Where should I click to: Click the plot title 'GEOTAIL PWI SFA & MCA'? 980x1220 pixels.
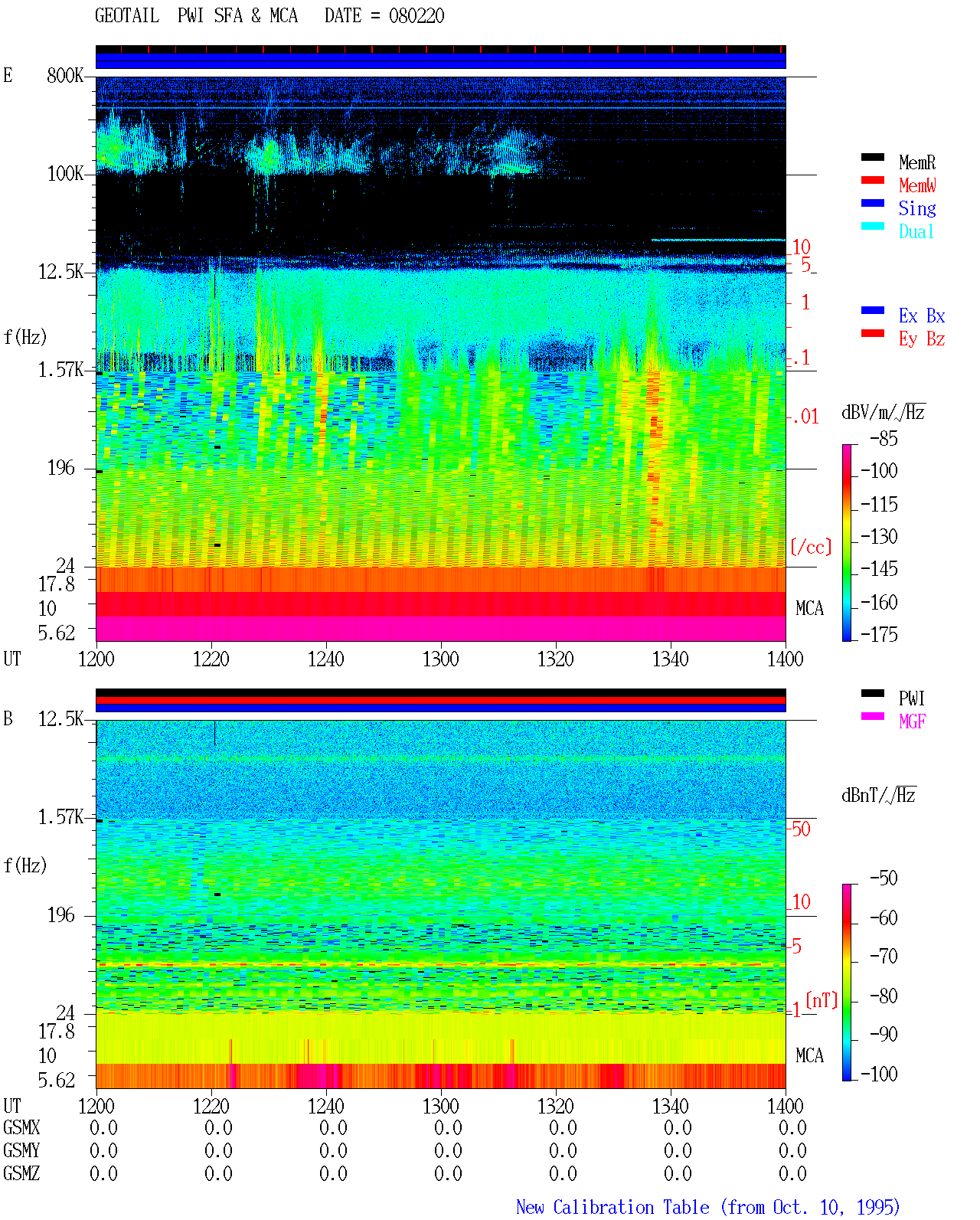pos(196,15)
